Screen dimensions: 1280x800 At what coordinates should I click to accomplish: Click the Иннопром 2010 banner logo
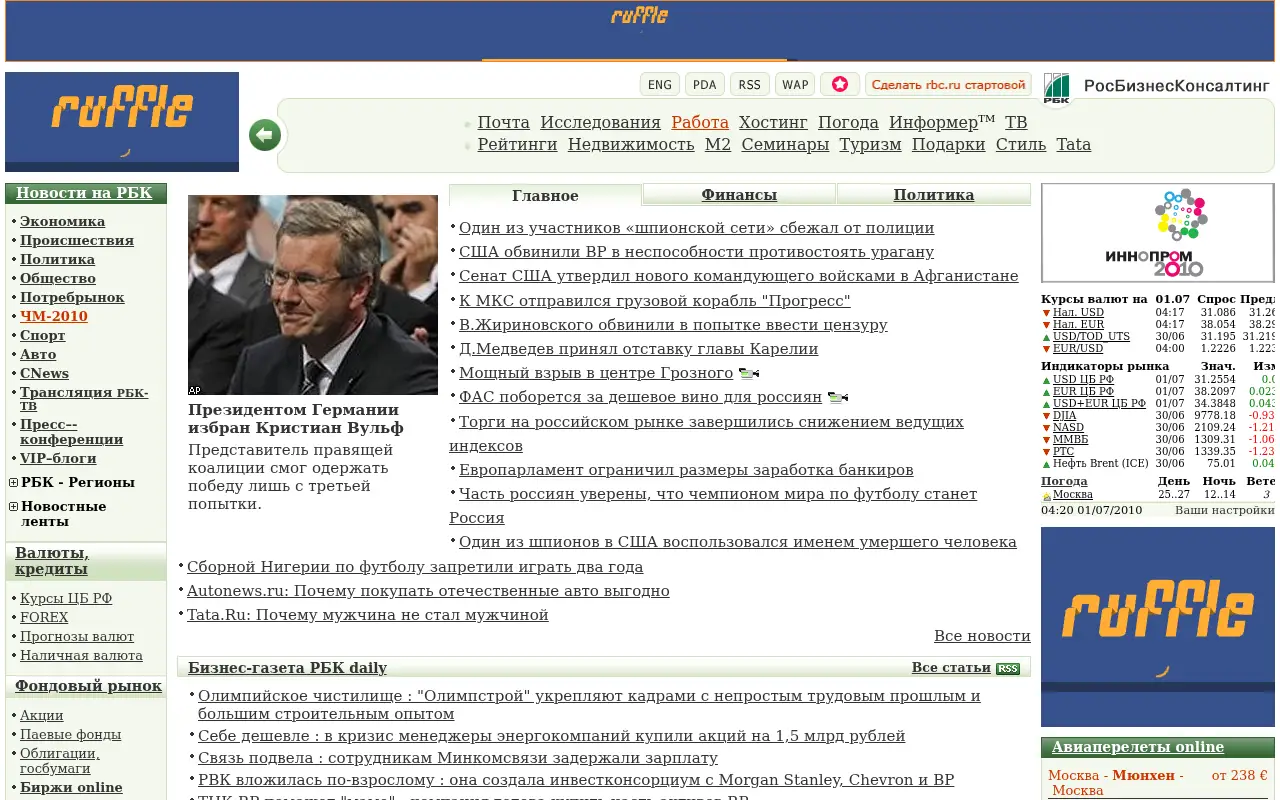click(x=1158, y=233)
